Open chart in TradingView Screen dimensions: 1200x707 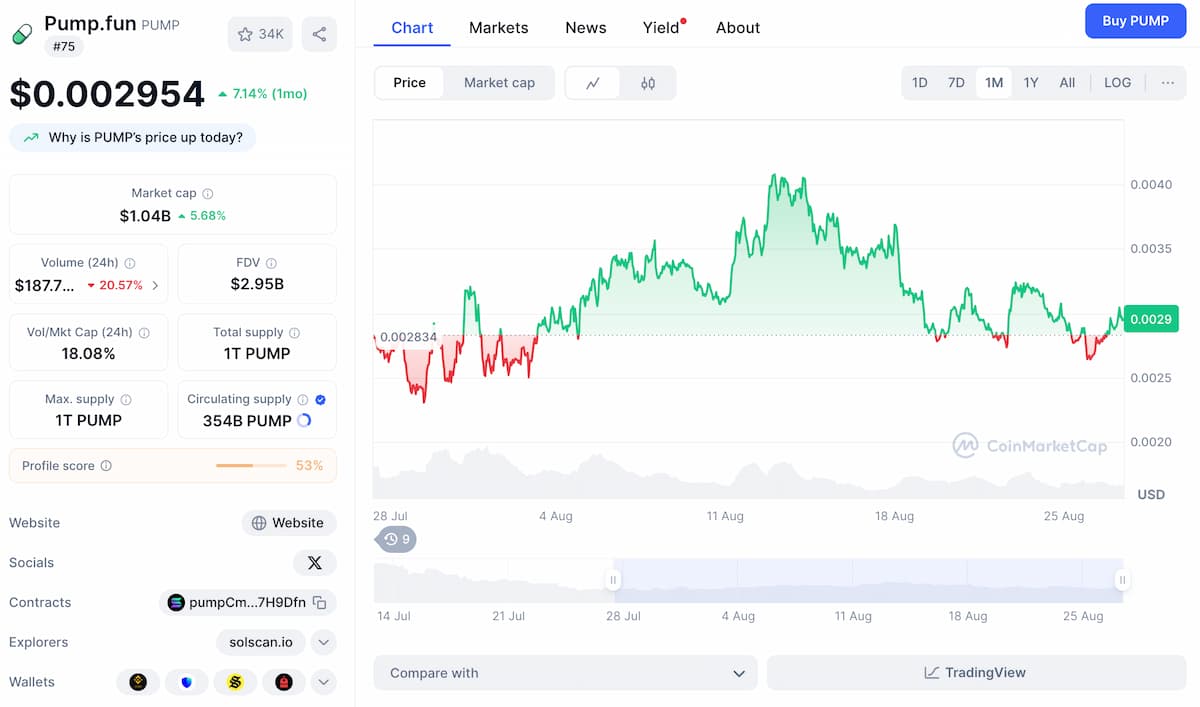coord(976,673)
